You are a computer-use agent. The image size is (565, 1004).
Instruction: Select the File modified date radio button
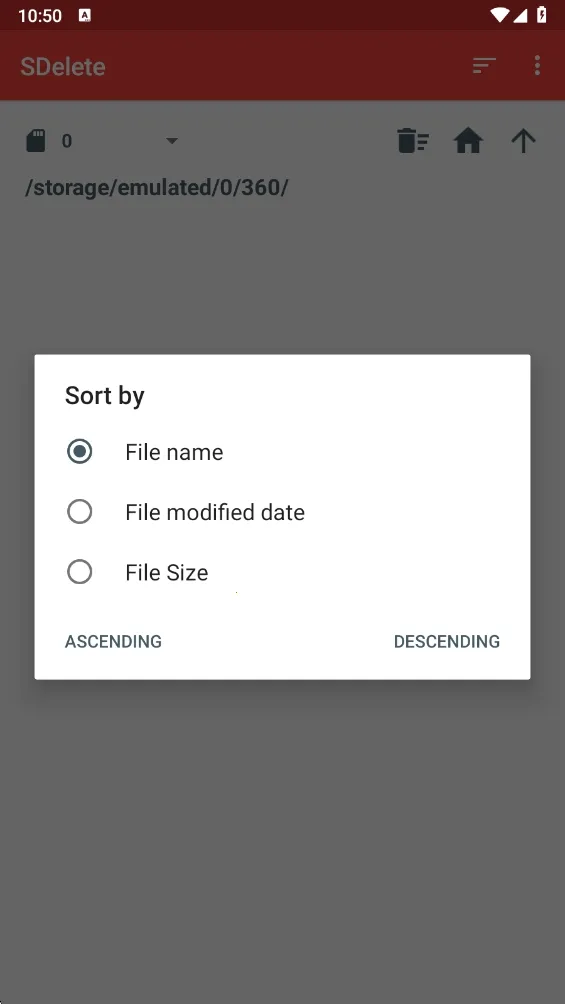pyautogui.click(x=79, y=512)
